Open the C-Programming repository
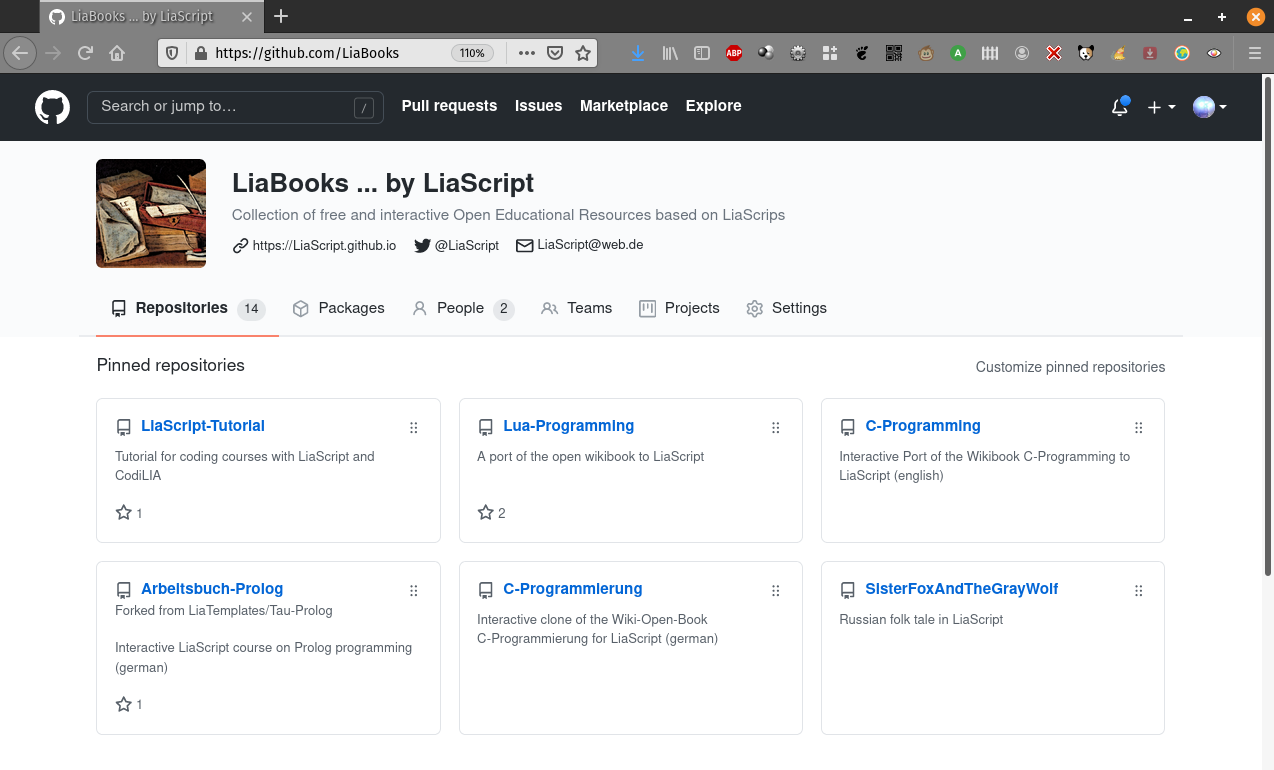The height and width of the screenshot is (770, 1274). tap(922, 426)
